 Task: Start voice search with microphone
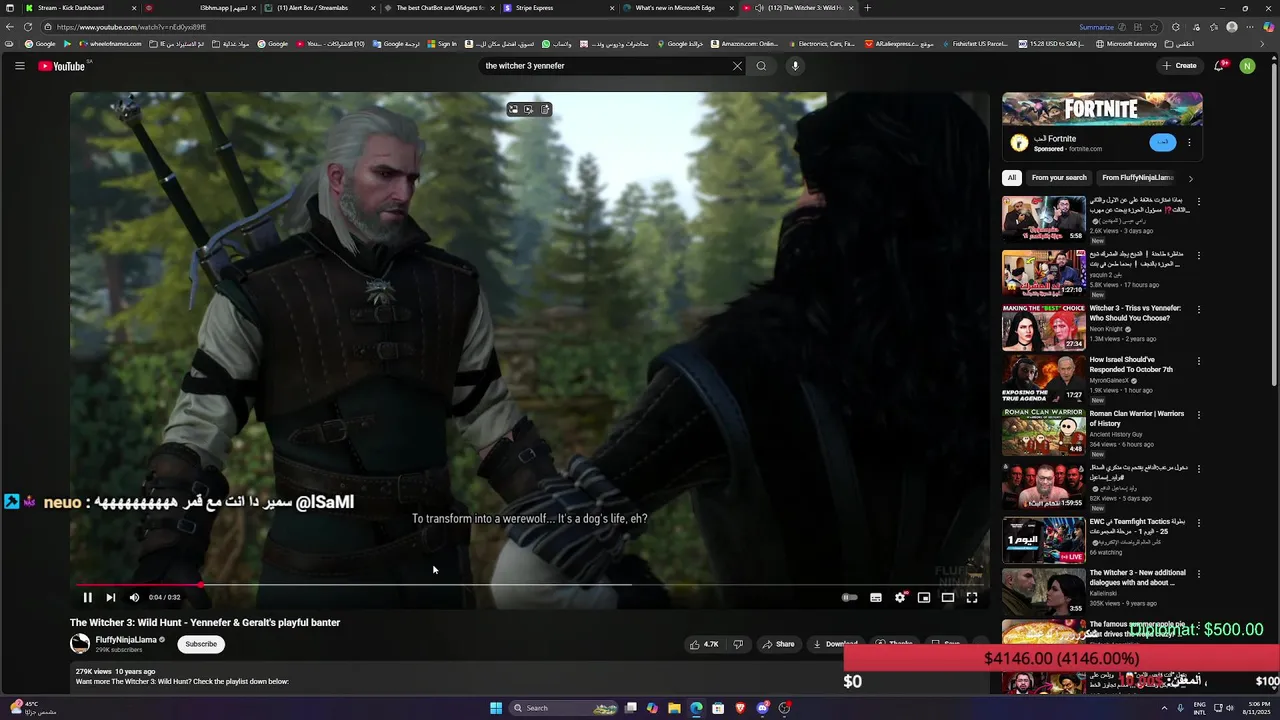click(795, 66)
